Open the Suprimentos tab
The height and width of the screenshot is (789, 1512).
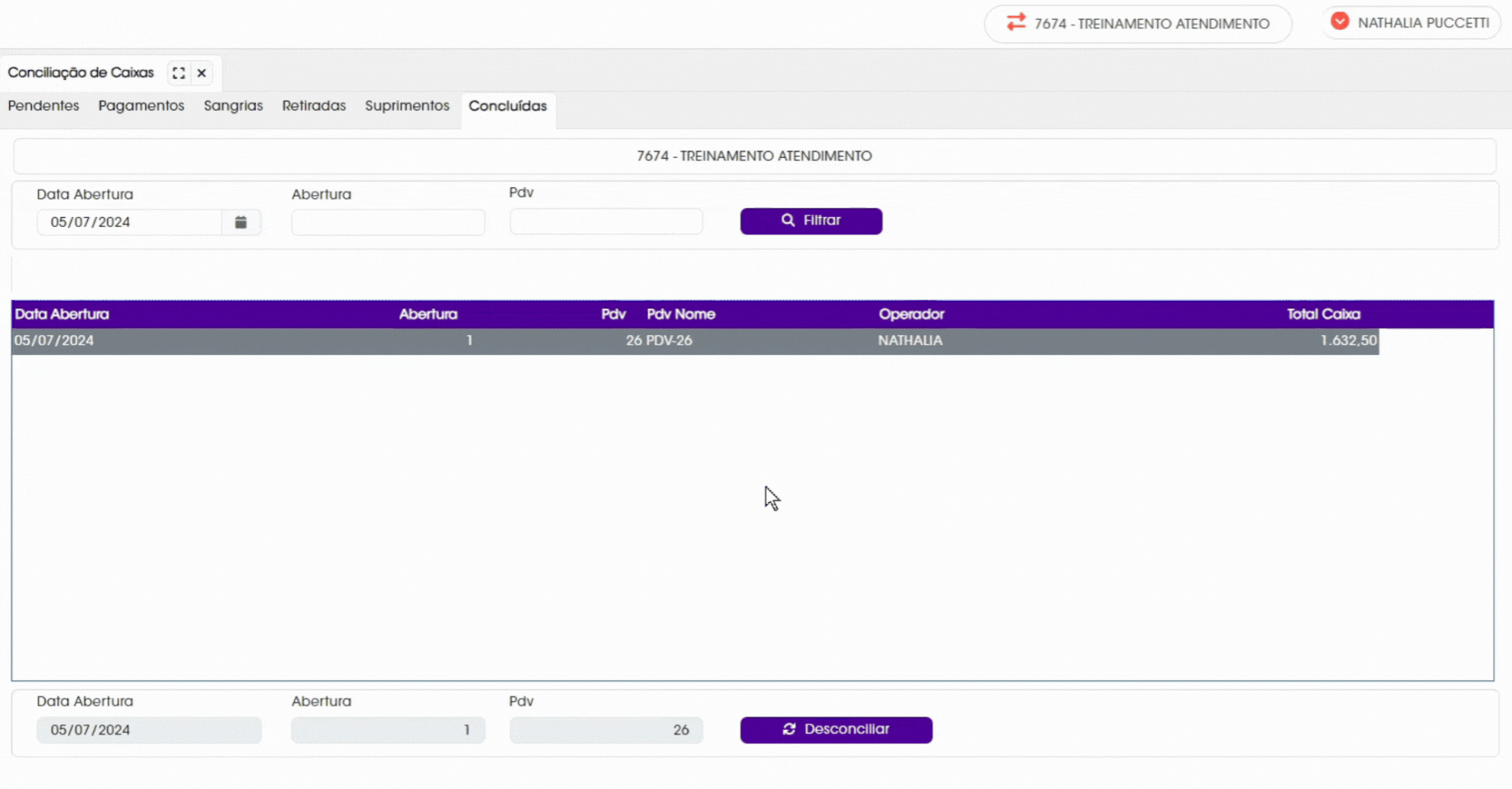tap(407, 106)
